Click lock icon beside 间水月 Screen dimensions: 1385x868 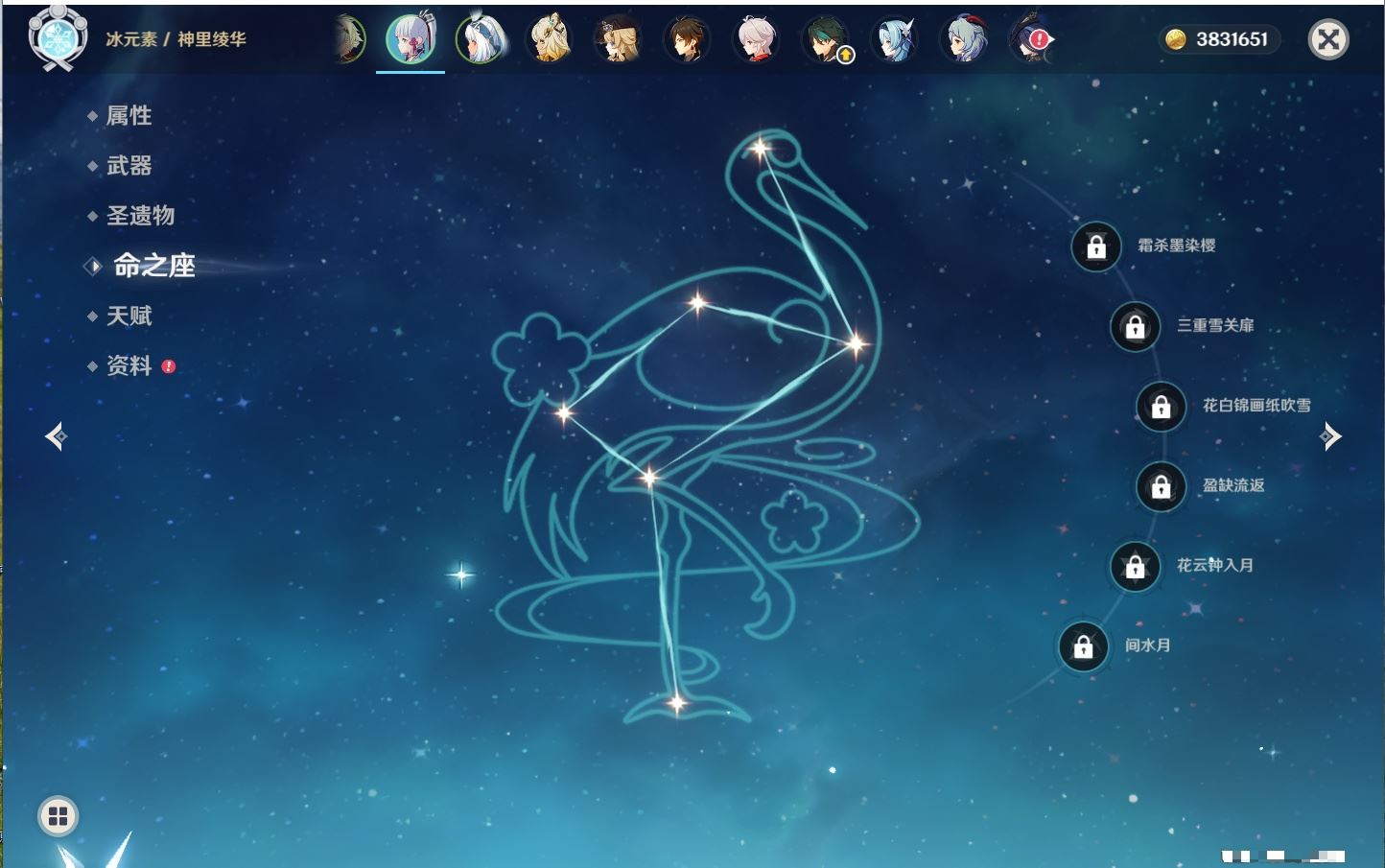click(1084, 646)
